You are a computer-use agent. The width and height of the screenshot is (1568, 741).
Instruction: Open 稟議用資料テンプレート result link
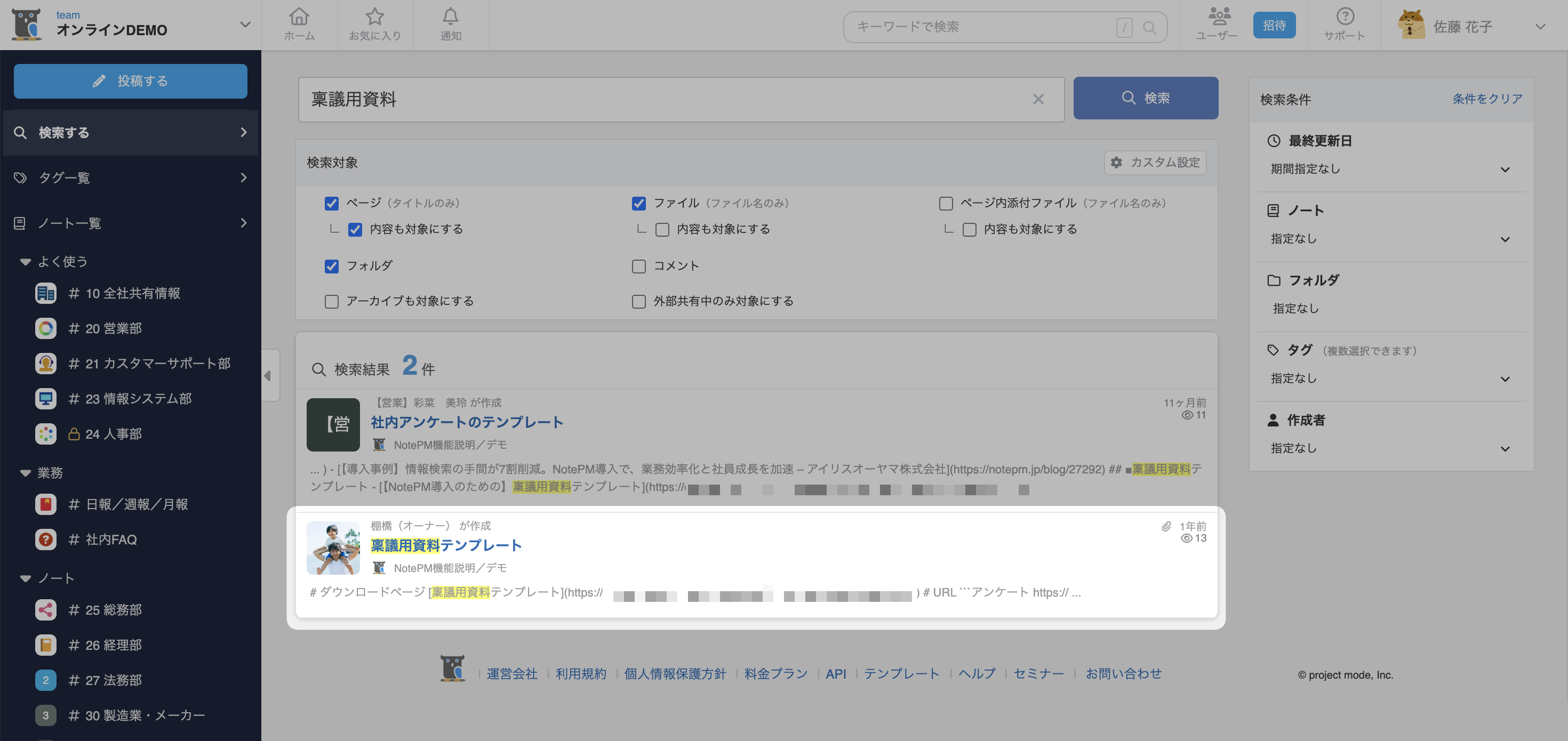click(446, 545)
